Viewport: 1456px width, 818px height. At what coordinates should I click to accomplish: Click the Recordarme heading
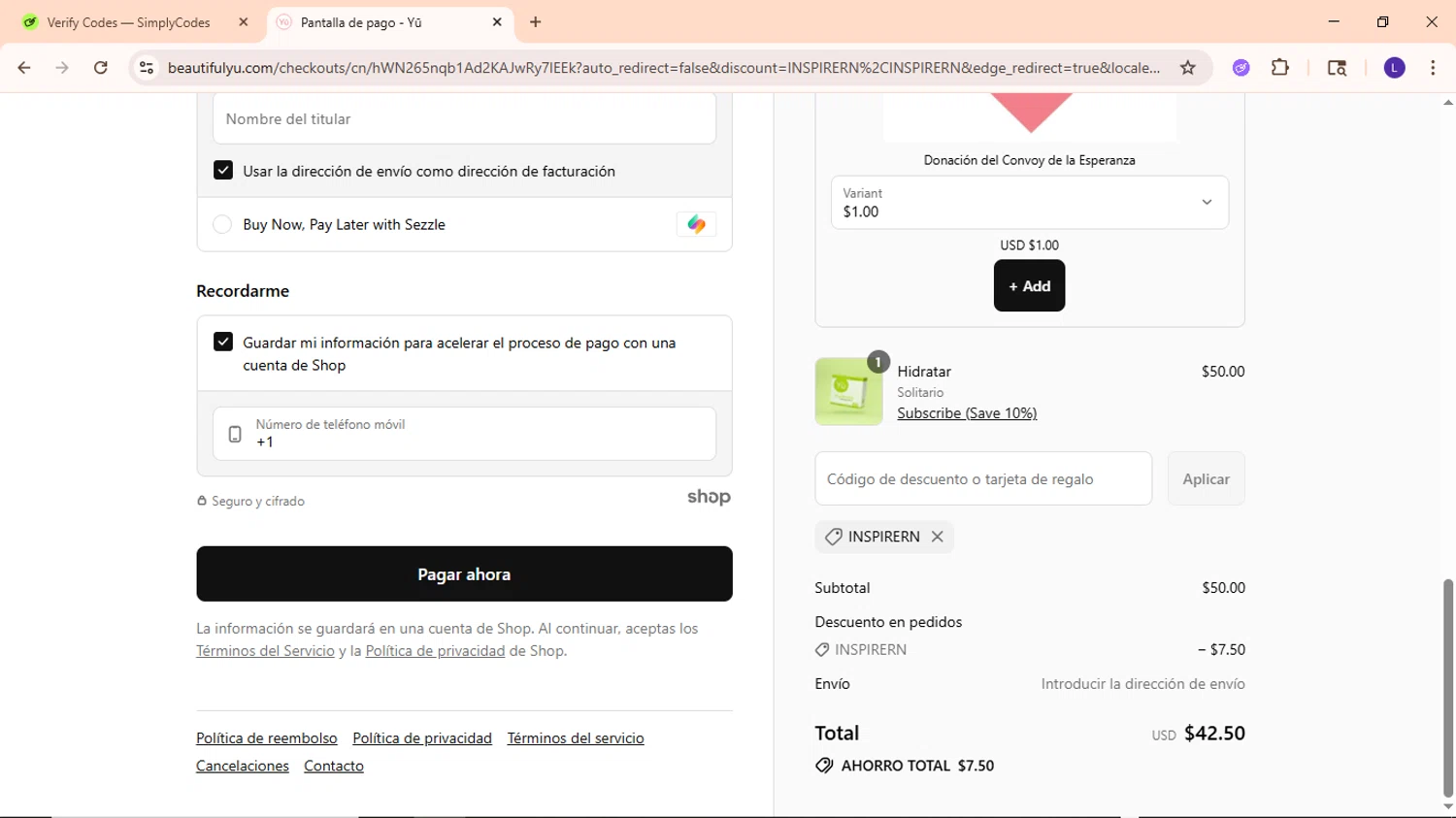[243, 291]
